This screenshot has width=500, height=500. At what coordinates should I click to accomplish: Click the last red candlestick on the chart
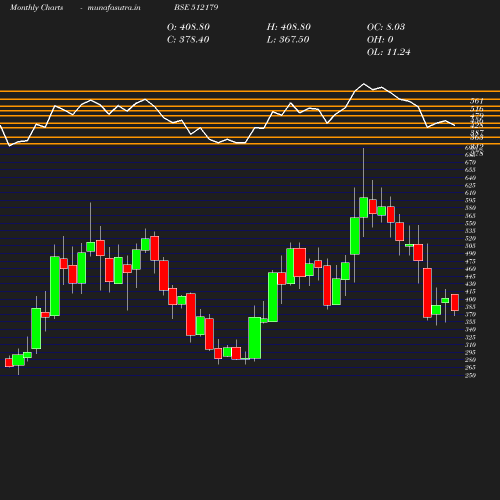point(455,303)
